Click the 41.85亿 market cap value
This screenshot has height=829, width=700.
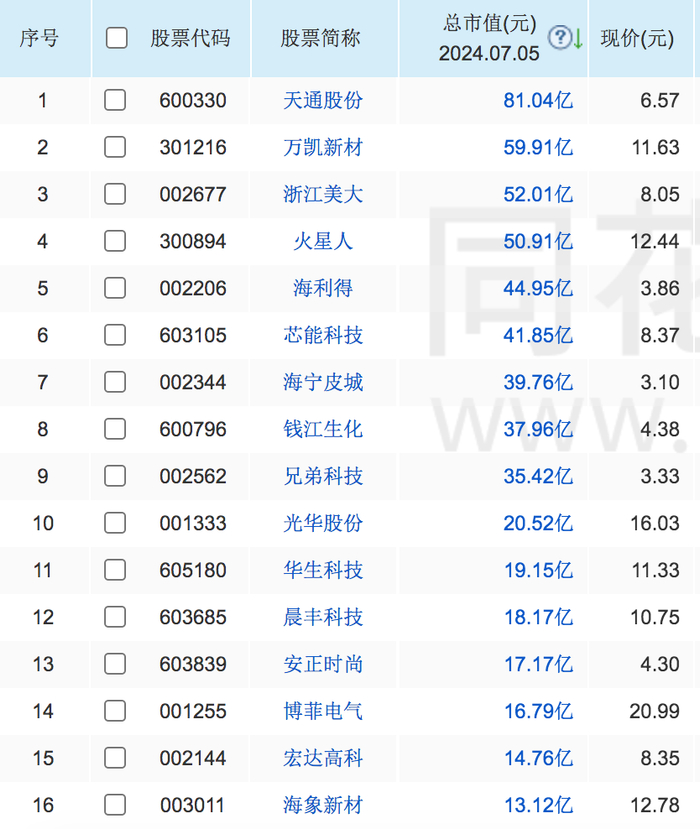538,335
